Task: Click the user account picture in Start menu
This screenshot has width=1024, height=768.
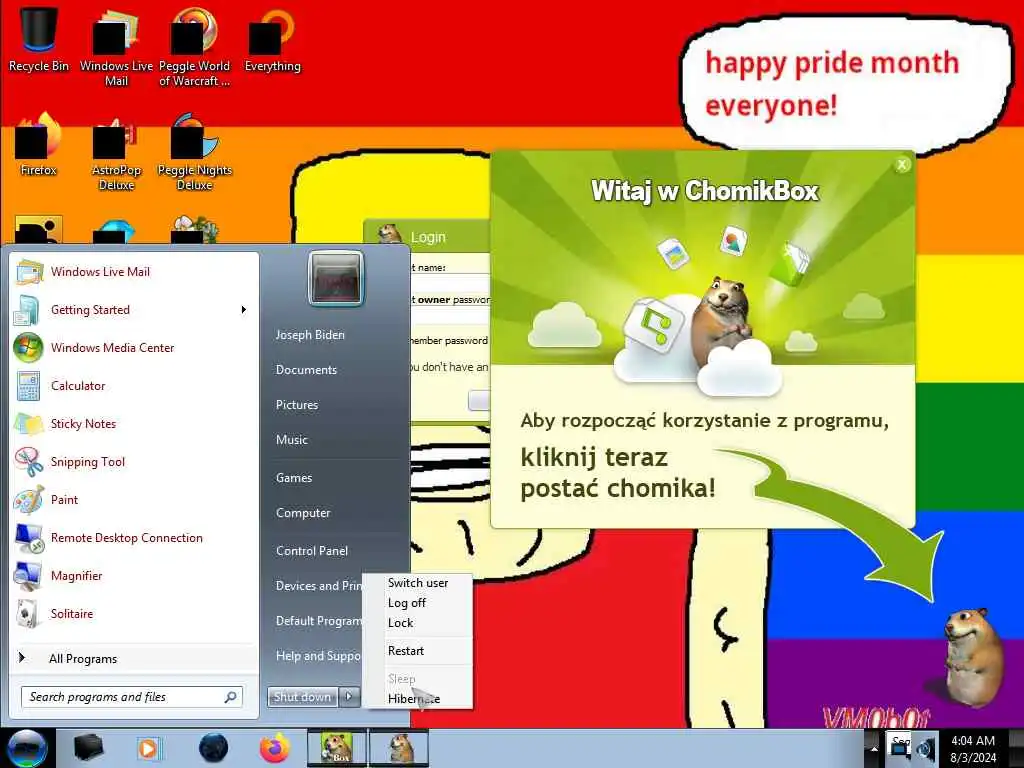Action: (336, 279)
